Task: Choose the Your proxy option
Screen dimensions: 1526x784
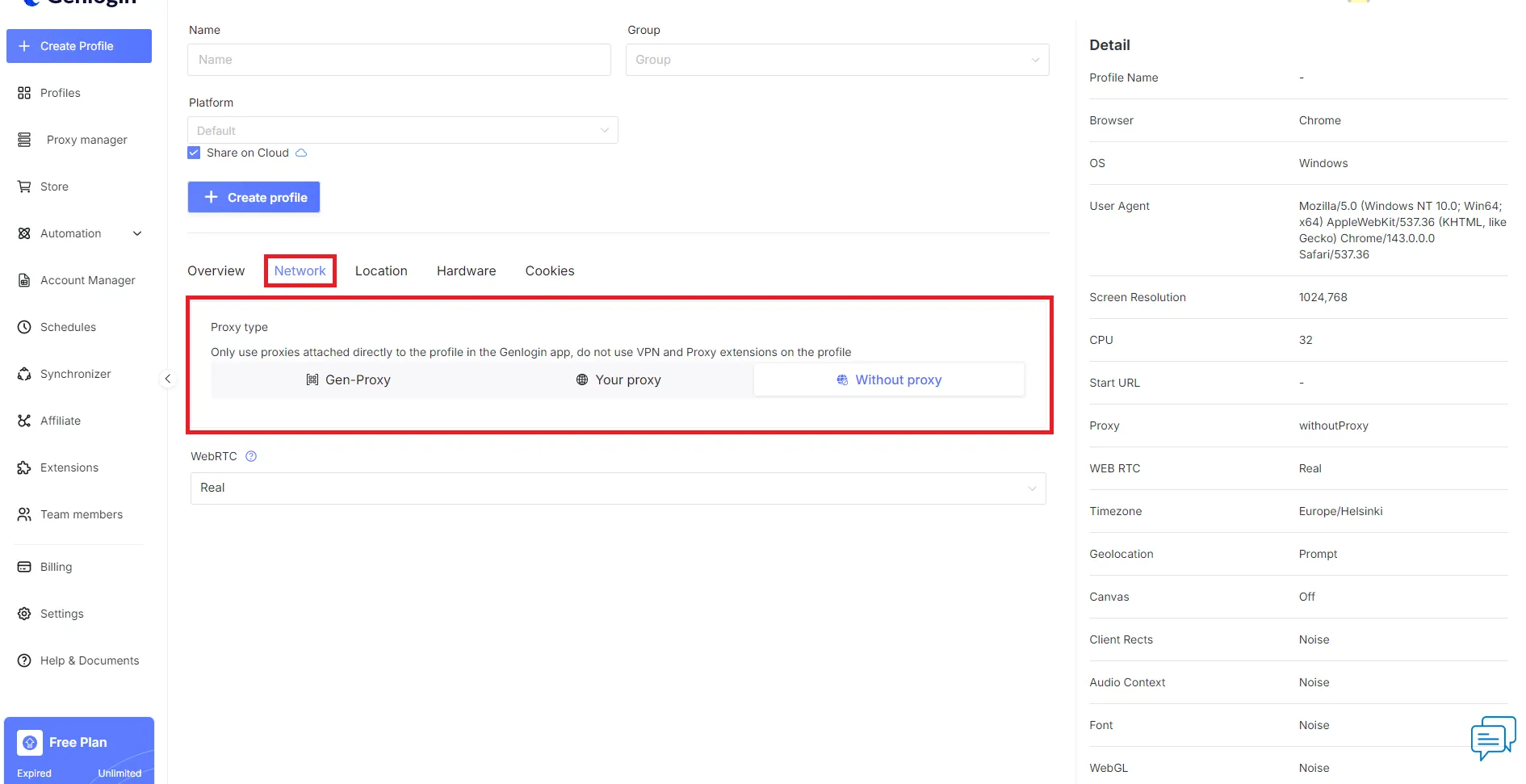Action: 618,379
